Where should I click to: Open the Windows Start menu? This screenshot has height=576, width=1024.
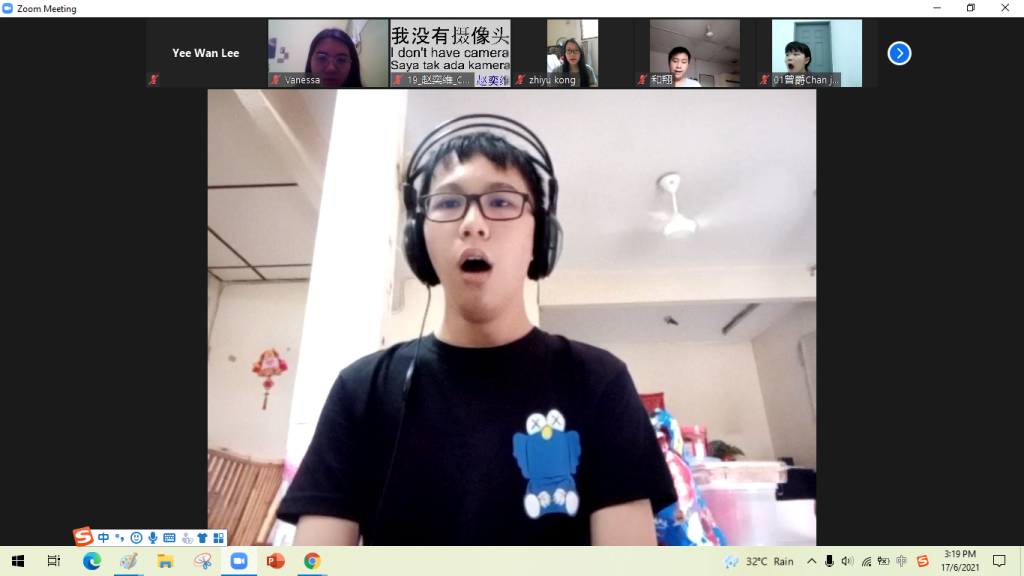[17, 561]
